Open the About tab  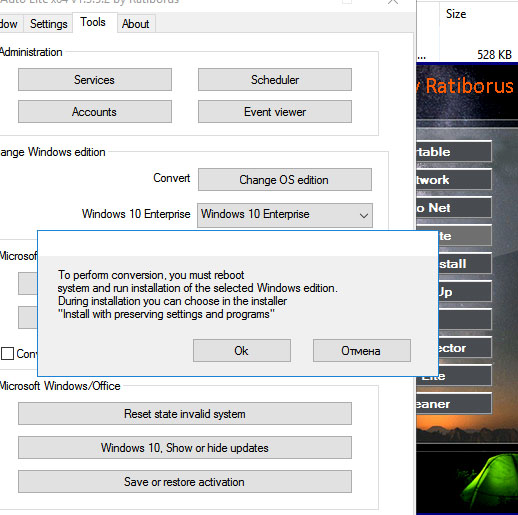(x=135, y=24)
